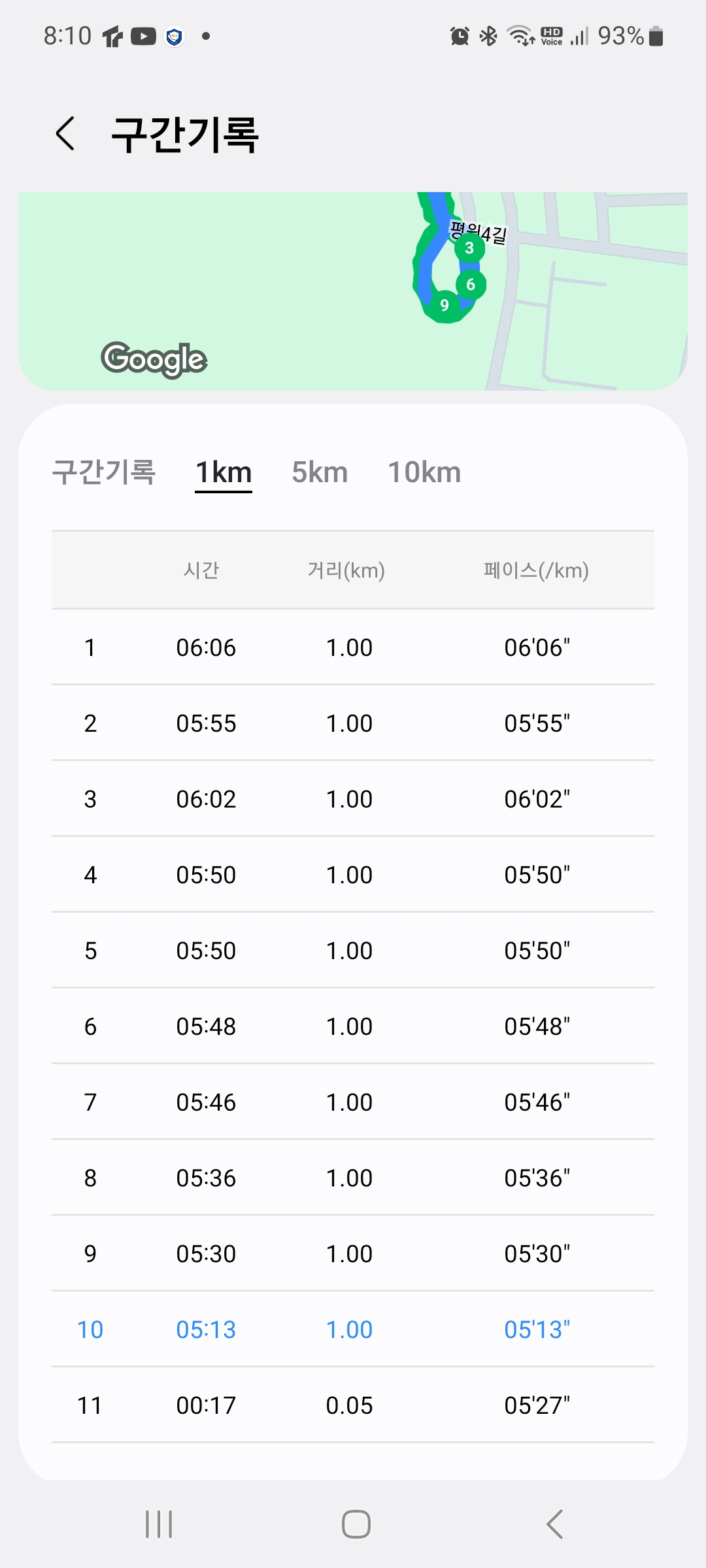Tap the Google logo on map
The width and height of the screenshot is (706, 1568).
pos(154,359)
